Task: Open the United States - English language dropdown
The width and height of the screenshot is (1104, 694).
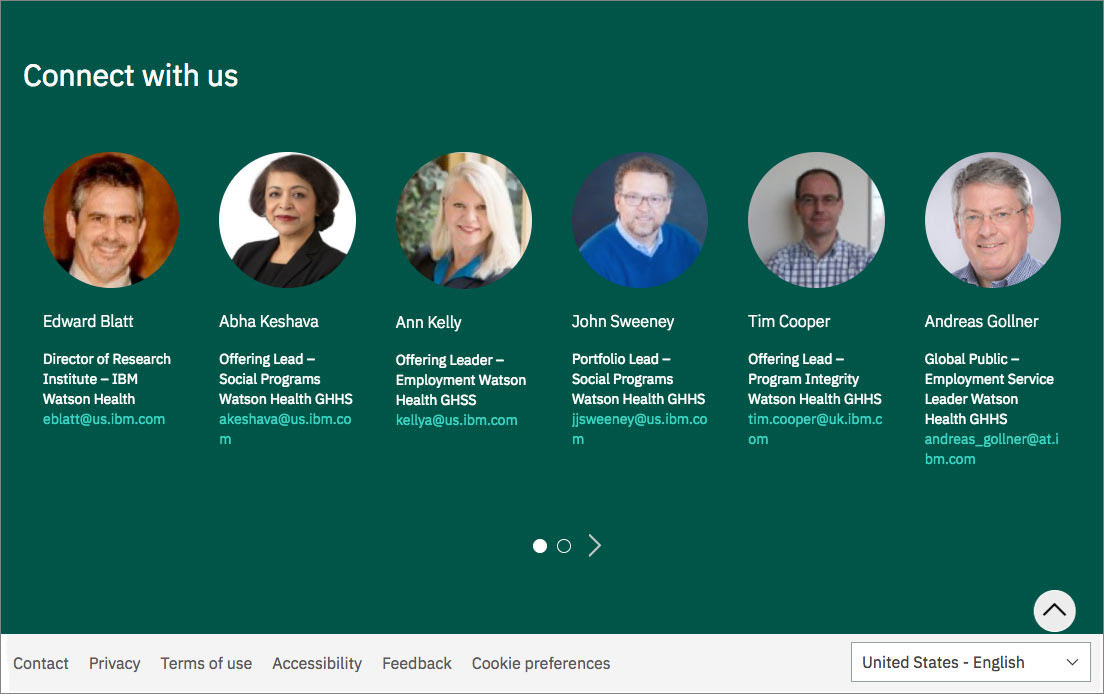Action: 970,662
